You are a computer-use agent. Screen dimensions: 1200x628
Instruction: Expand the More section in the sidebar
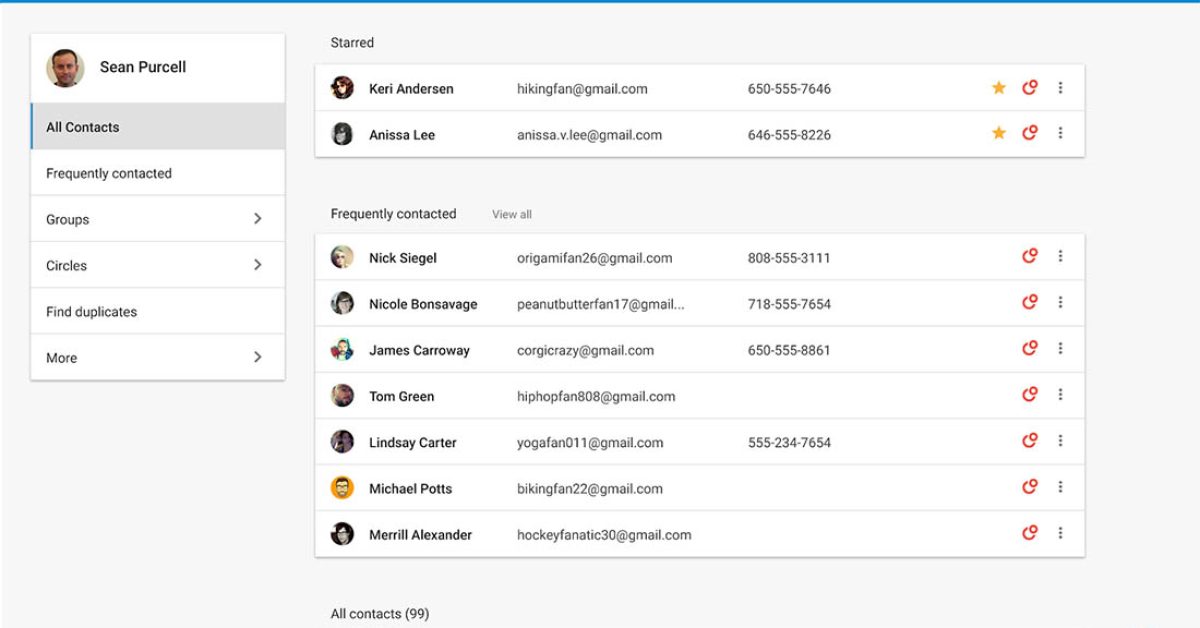tap(257, 357)
